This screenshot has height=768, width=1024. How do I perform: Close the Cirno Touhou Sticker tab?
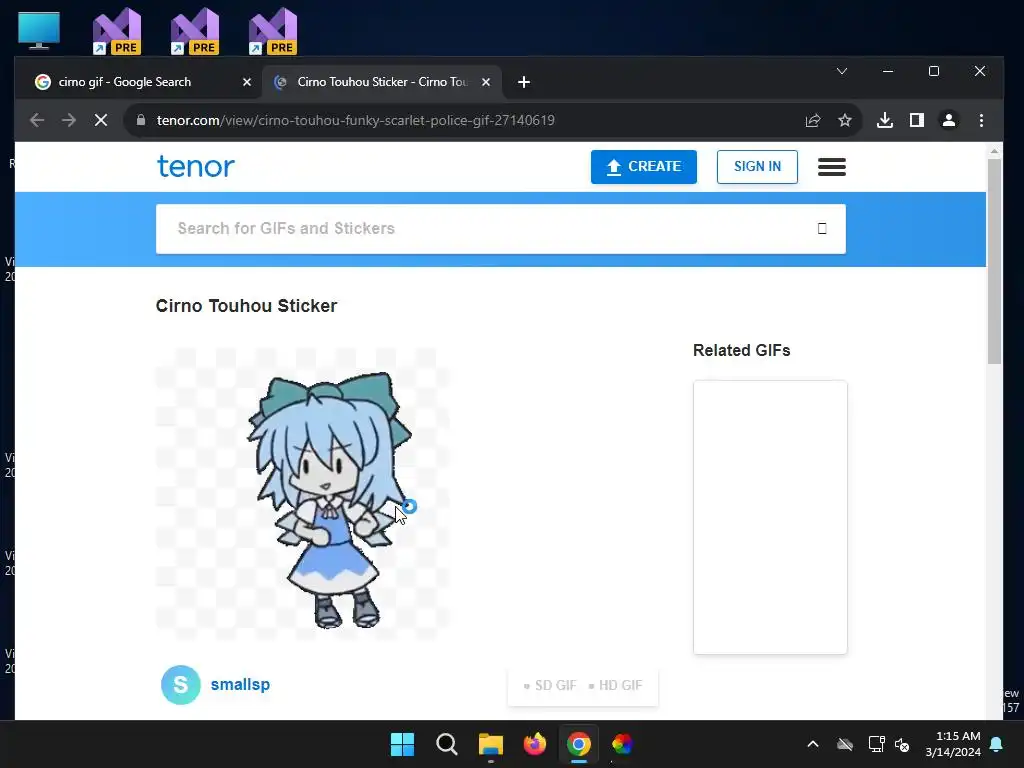pos(486,82)
